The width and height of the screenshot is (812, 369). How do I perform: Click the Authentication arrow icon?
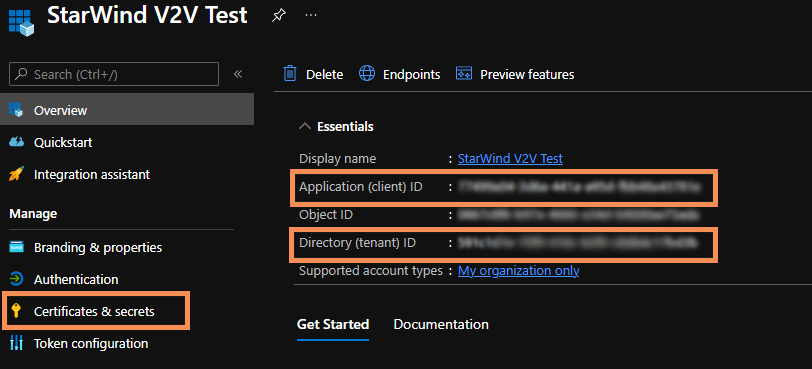tap(16, 279)
